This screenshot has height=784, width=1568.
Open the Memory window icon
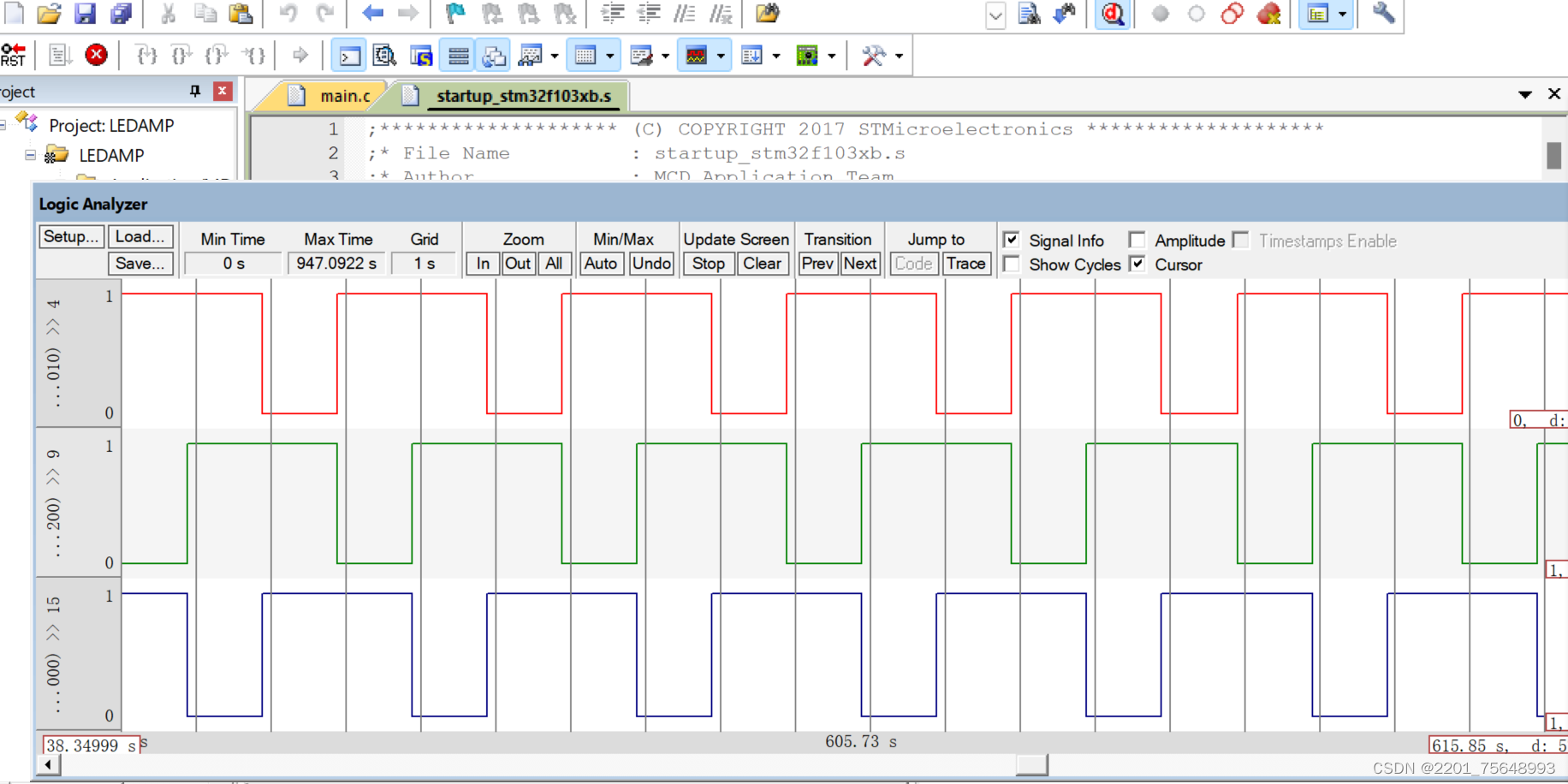(585, 56)
